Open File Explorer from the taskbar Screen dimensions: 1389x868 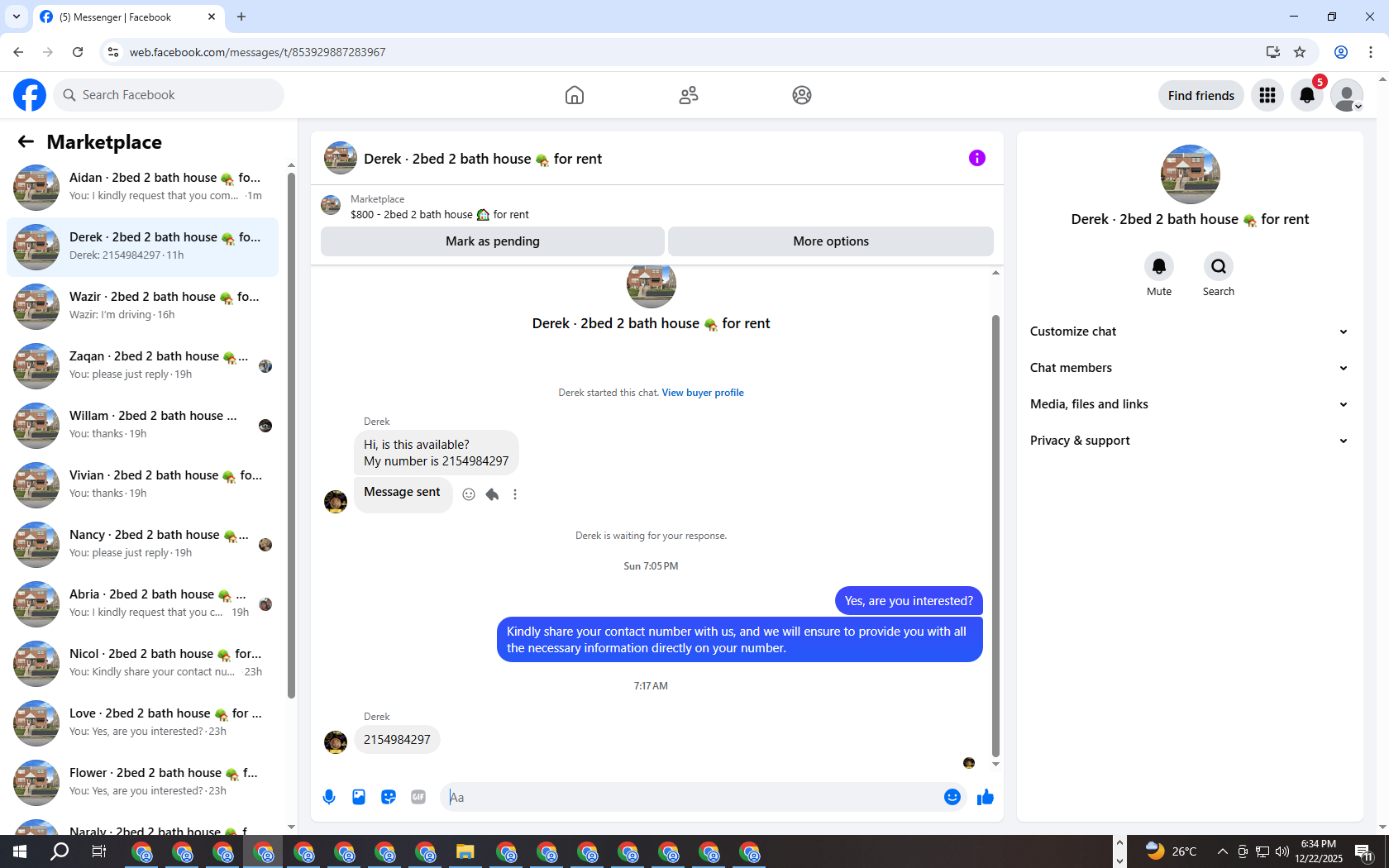[x=465, y=851]
